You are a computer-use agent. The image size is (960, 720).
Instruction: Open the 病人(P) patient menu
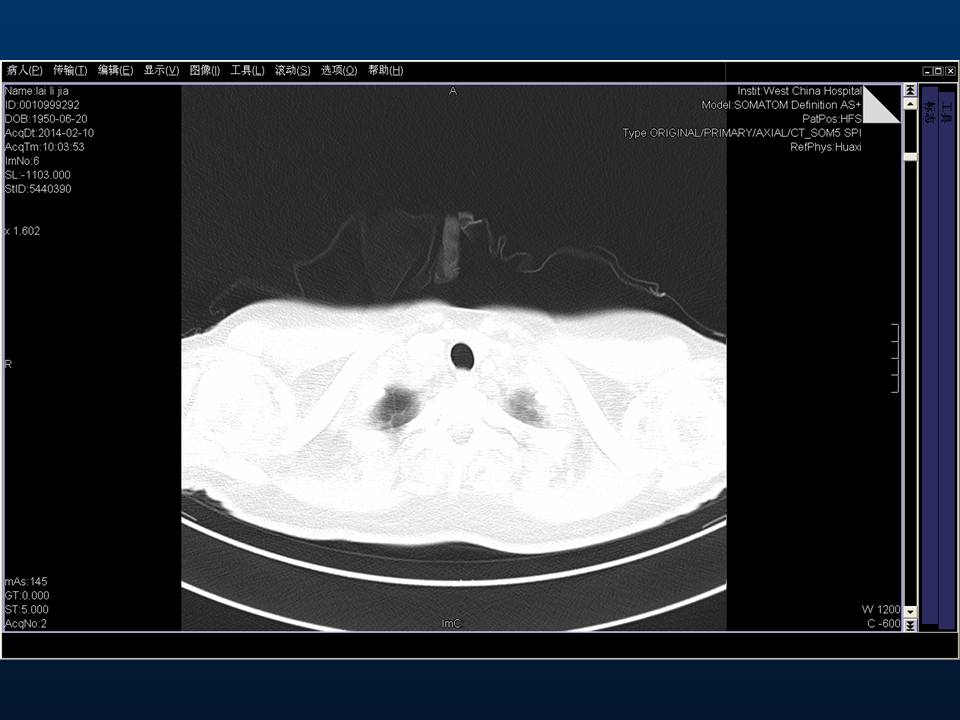(24, 71)
